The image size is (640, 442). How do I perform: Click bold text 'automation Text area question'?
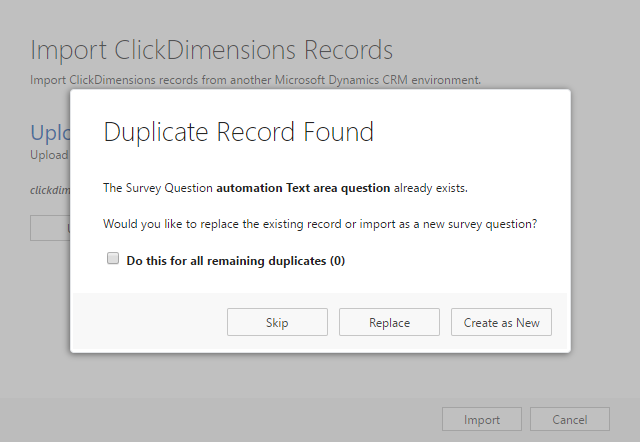point(303,187)
